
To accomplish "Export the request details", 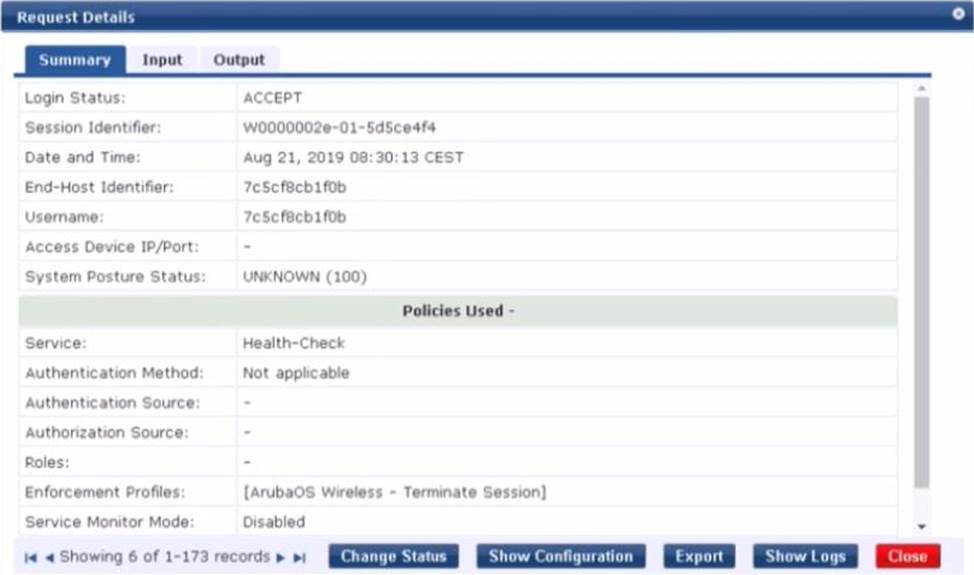I will 699,557.
